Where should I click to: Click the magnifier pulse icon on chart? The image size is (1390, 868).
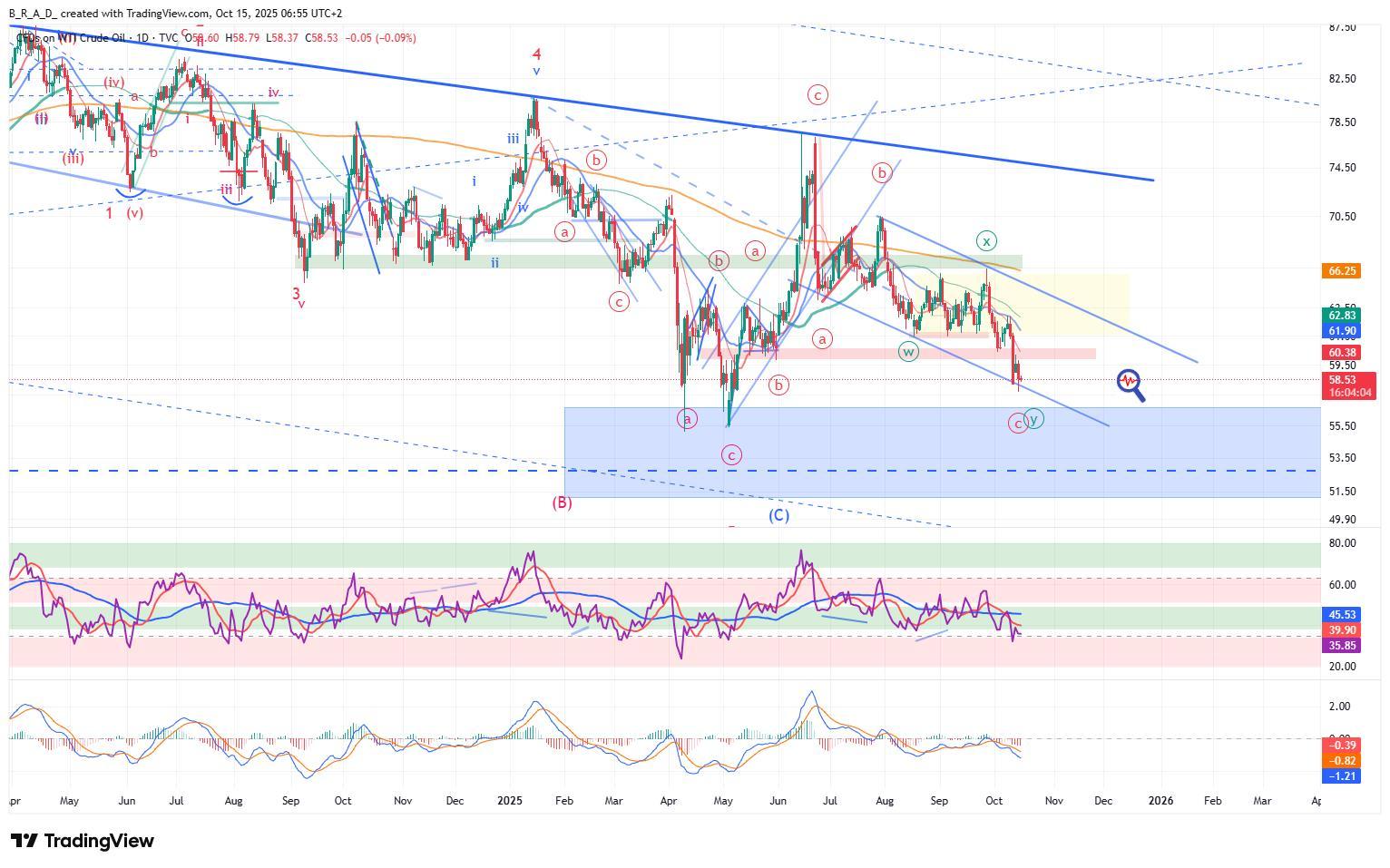click(1130, 384)
